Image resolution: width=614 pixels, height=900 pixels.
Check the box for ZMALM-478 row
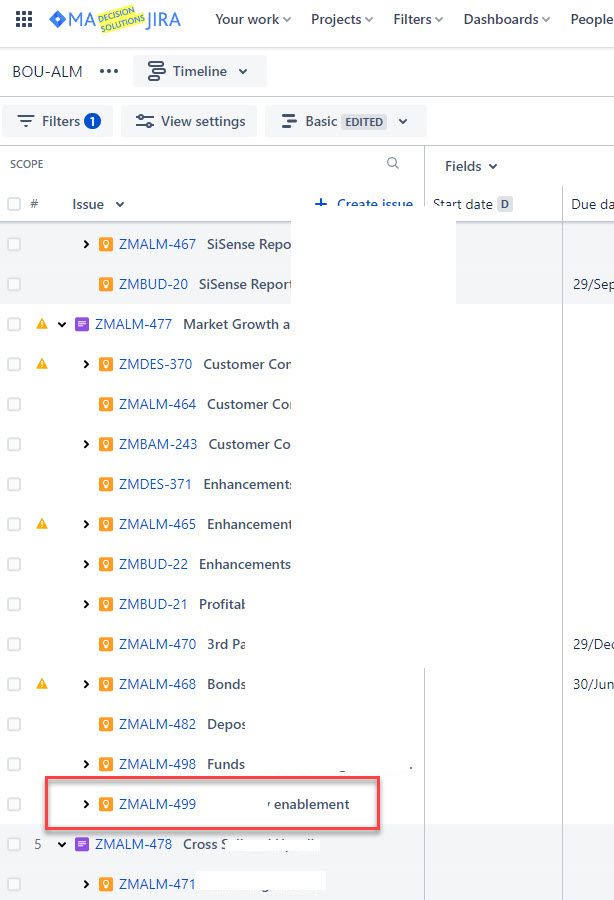14,844
